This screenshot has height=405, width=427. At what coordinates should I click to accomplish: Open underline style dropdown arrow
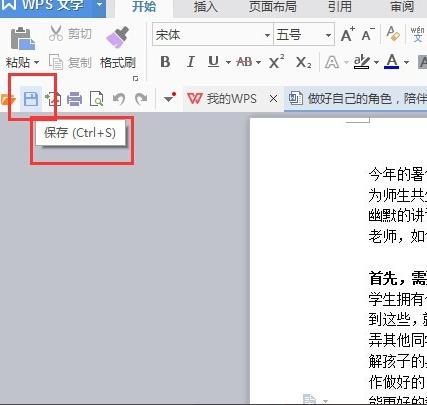[228, 62]
